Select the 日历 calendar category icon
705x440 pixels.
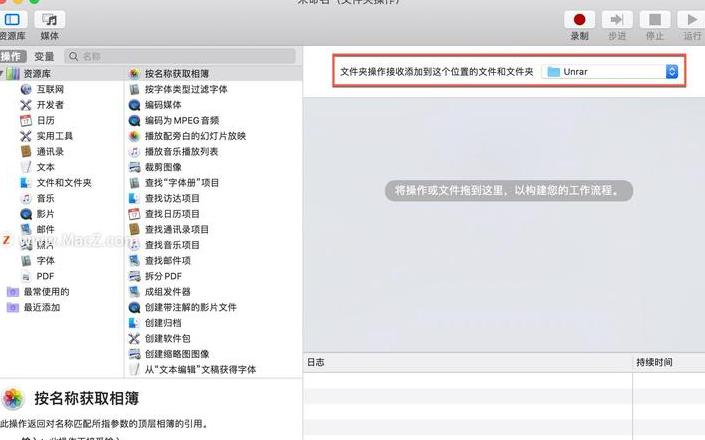coord(26,120)
